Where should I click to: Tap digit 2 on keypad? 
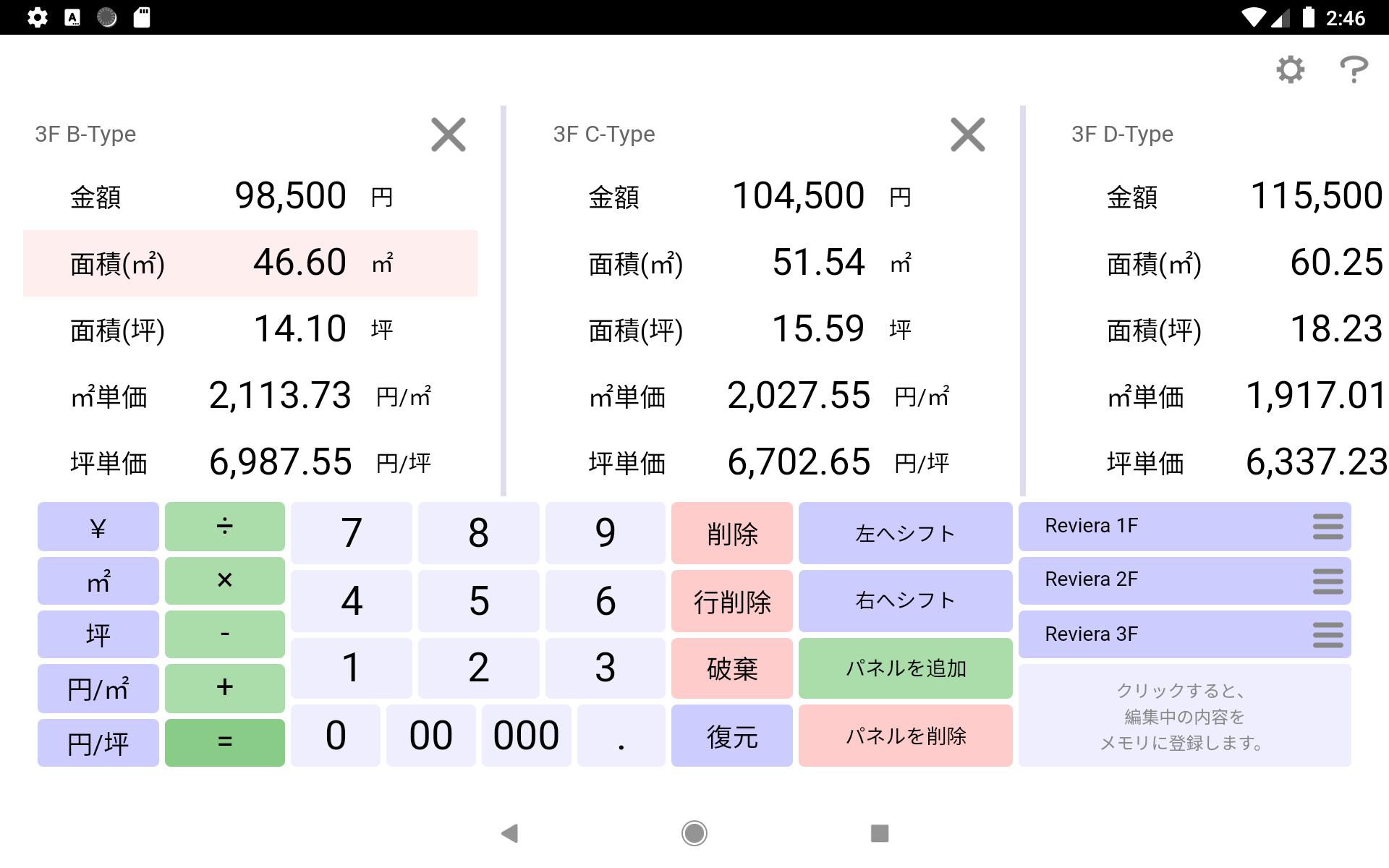point(478,668)
